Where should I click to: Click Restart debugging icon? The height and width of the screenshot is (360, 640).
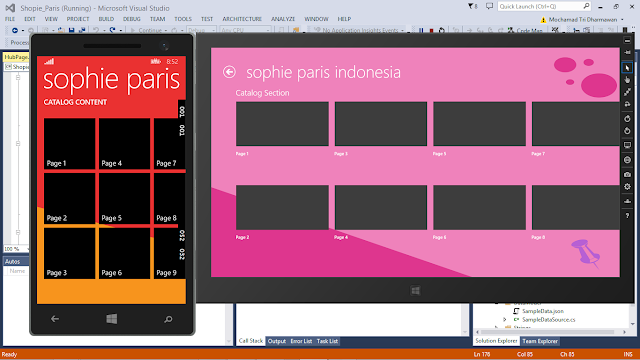click(x=441, y=30)
